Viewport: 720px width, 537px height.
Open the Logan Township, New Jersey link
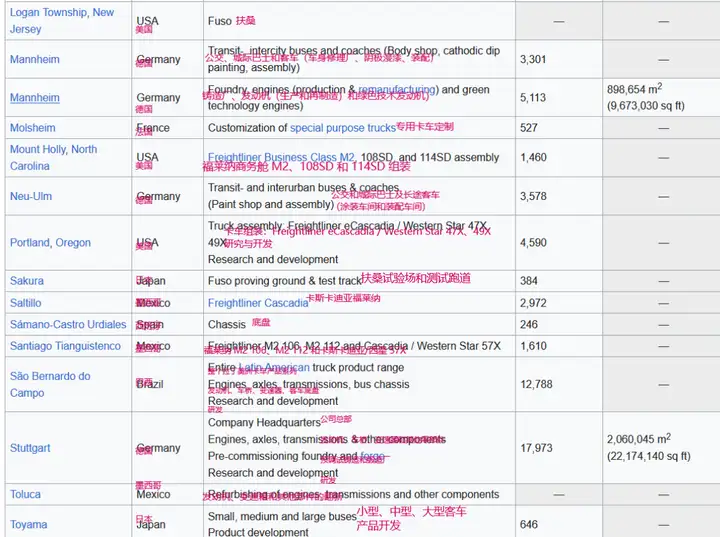62,21
